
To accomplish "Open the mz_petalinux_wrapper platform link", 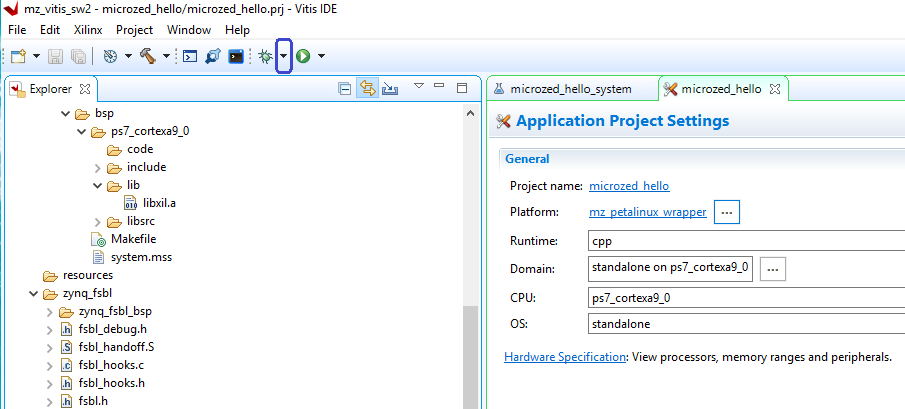I will point(648,212).
